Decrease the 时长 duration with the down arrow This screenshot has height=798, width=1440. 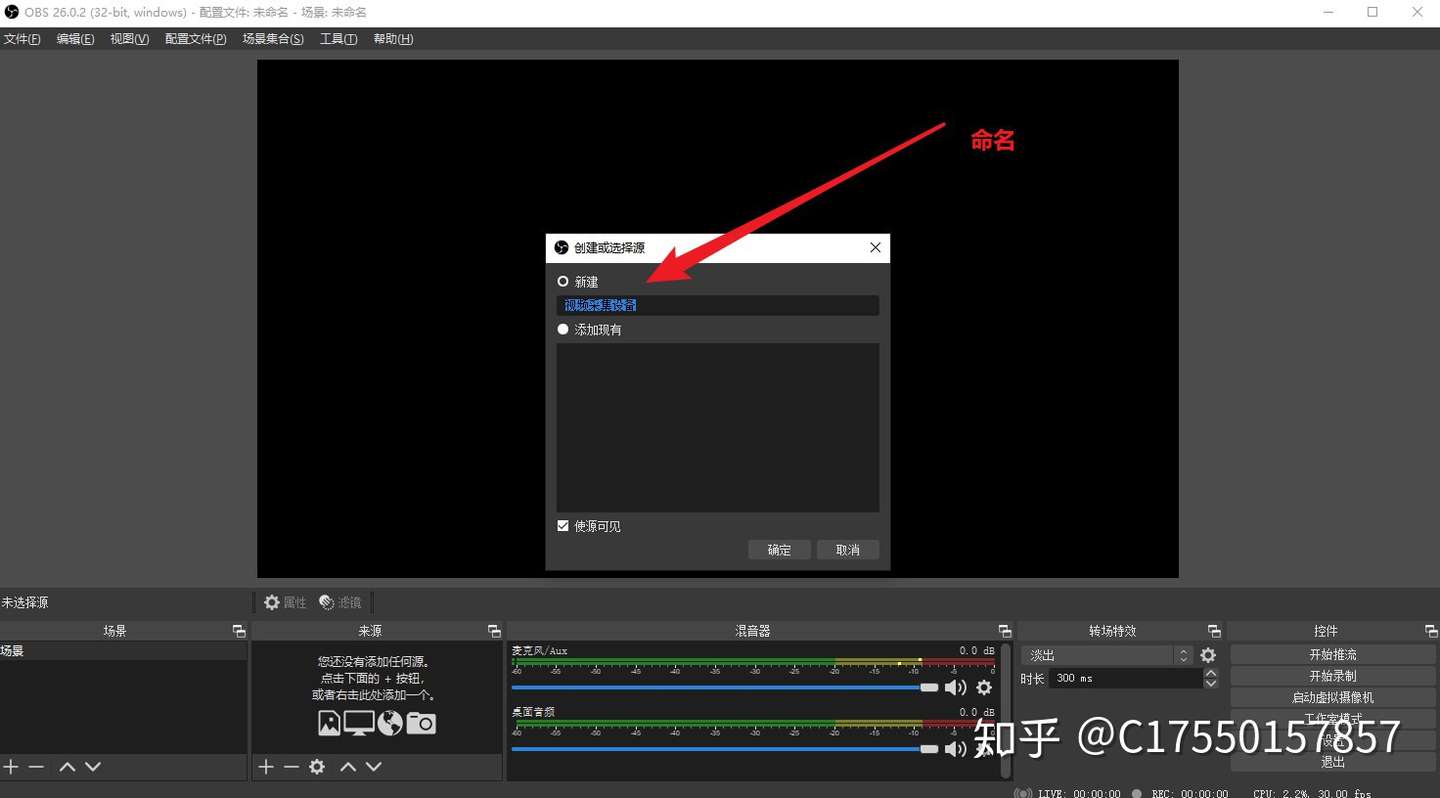[1211, 683]
